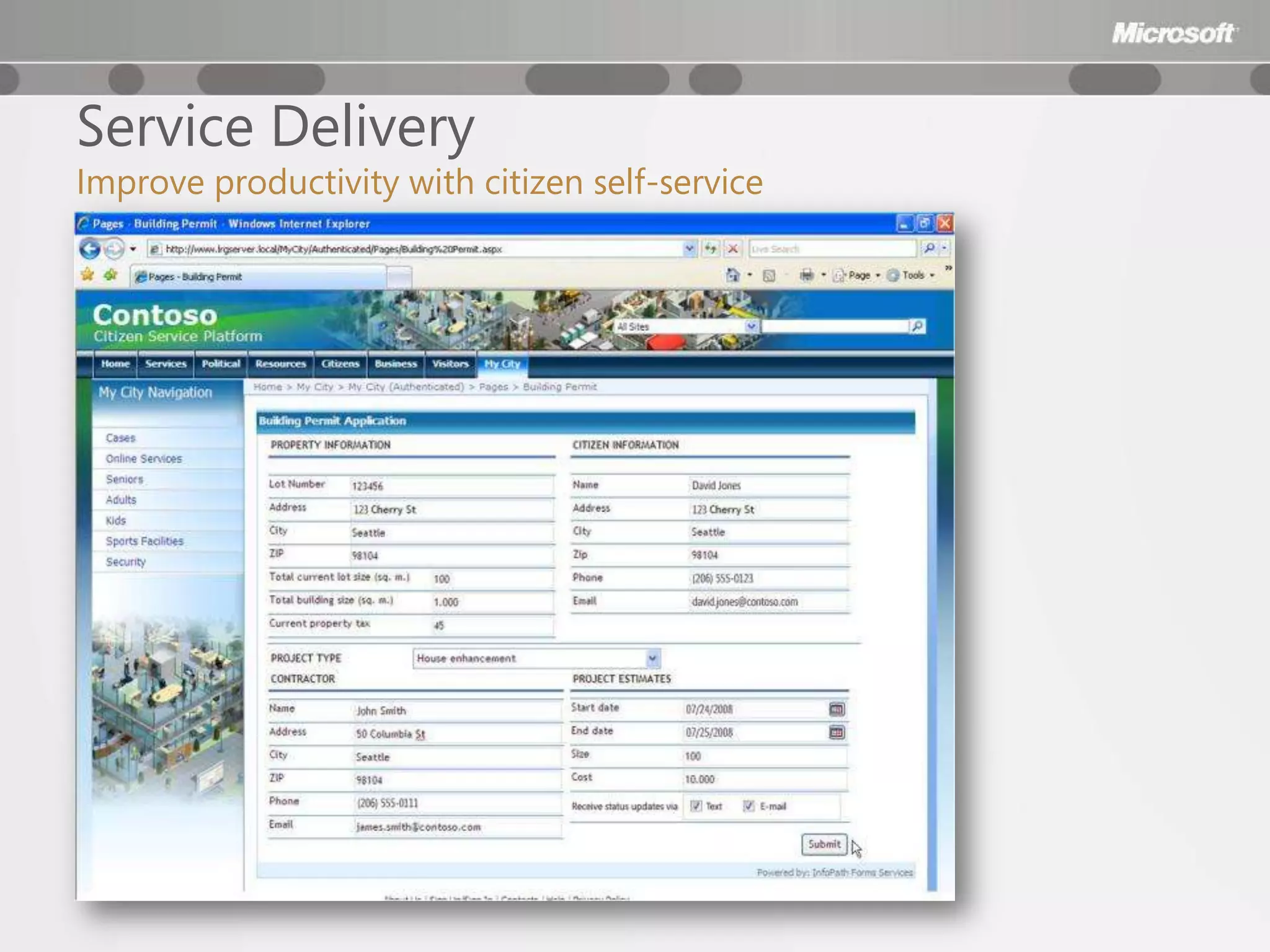The width and height of the screenshot is (1270, 952).
Task: Click the Feeds icon in command bar
Action: [x=769, y=276]
